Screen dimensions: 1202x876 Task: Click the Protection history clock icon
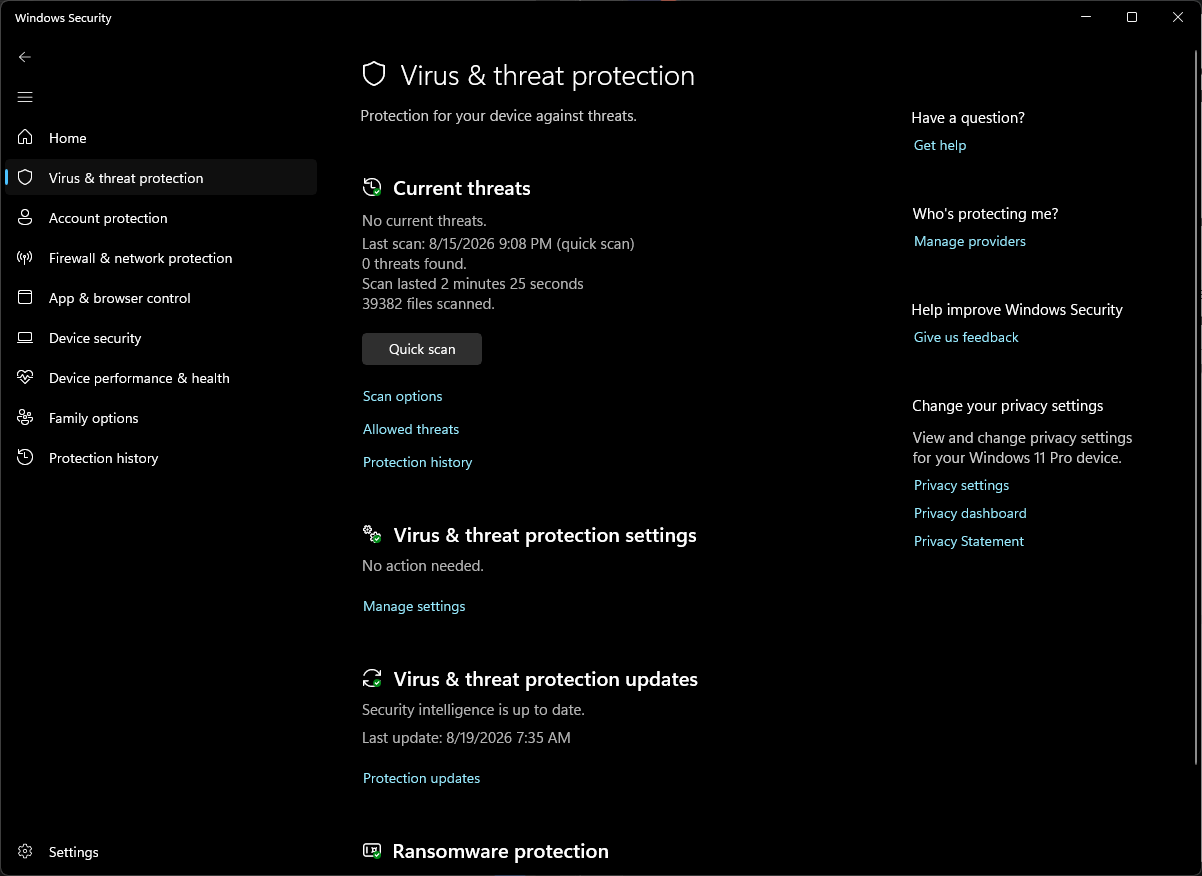coord(26,457)
